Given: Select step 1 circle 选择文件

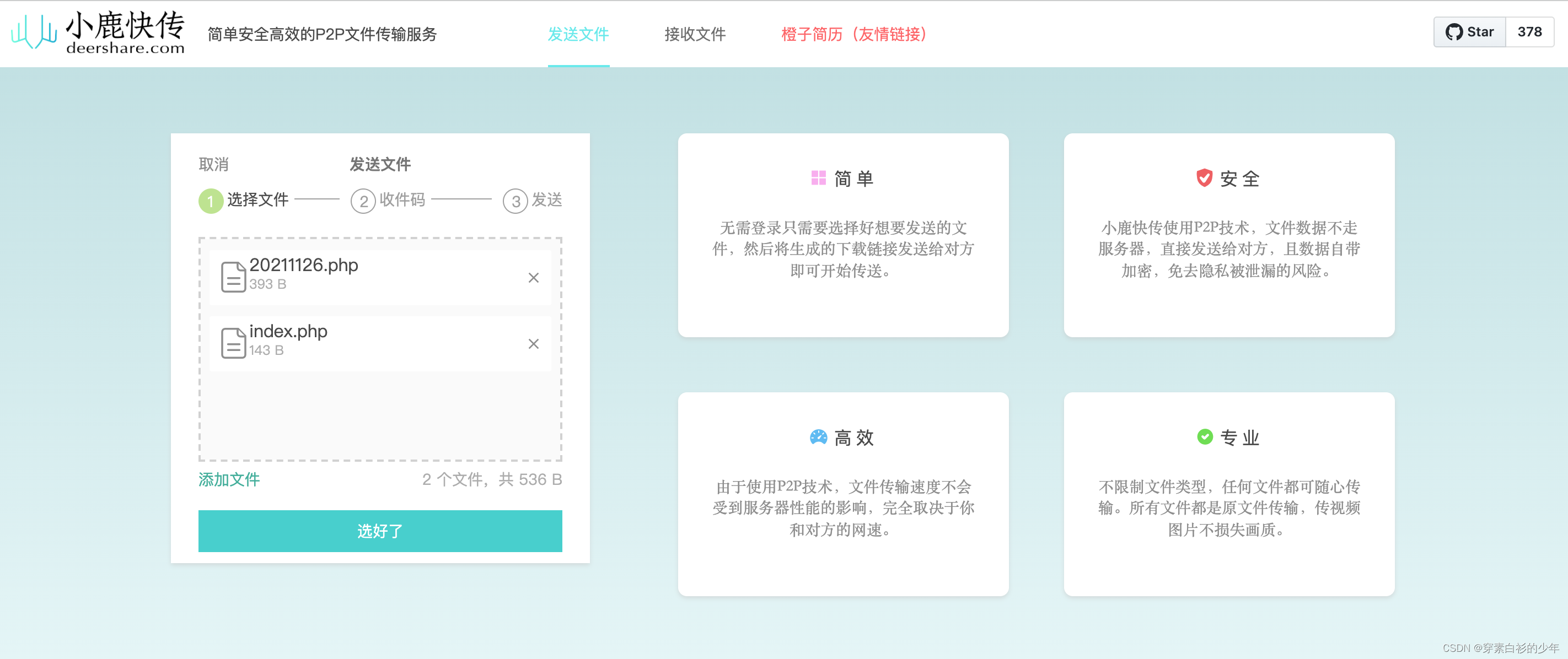Looking at the screenshot, I should [x=211, y=201].
